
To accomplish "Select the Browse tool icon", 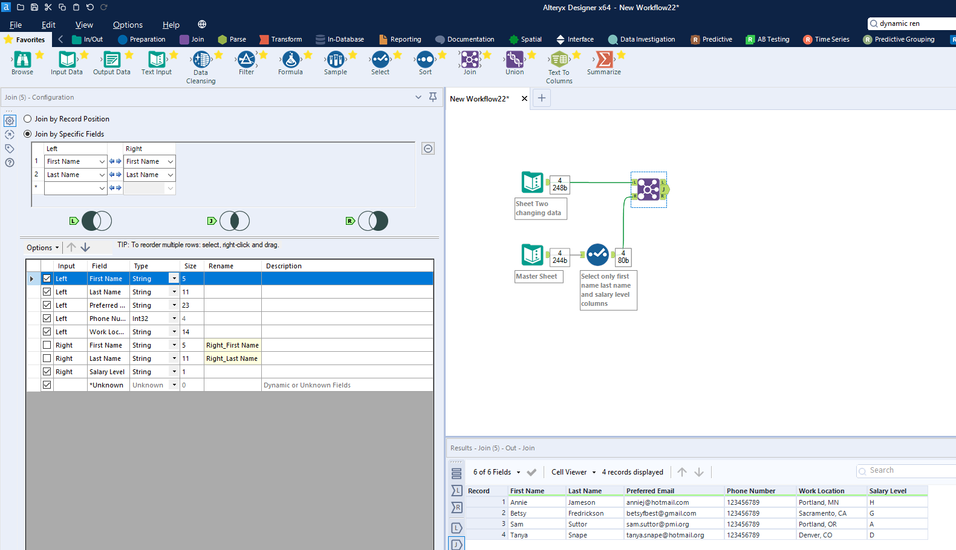I will coord(23,59).
